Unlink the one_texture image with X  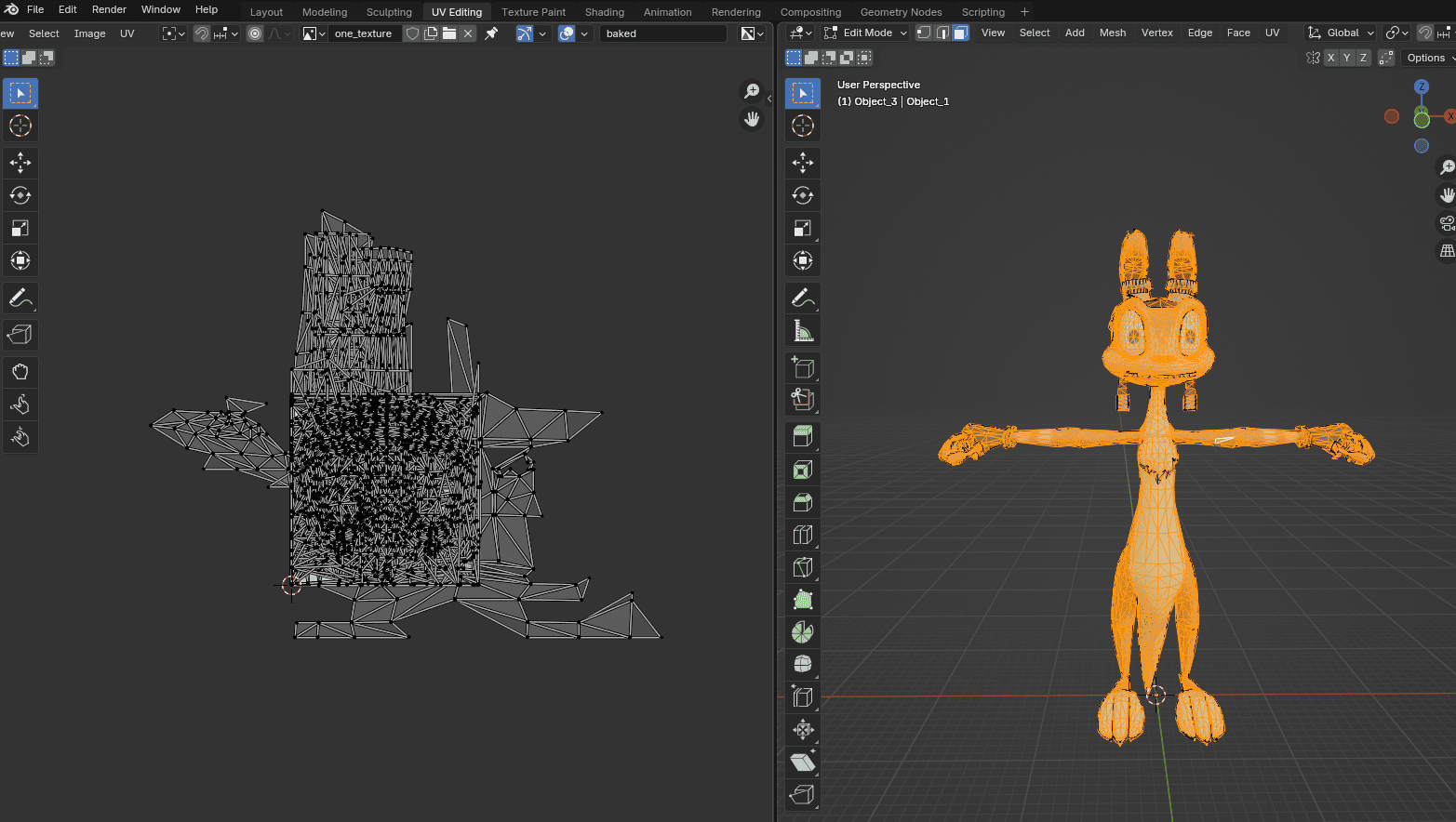[468, 33]
